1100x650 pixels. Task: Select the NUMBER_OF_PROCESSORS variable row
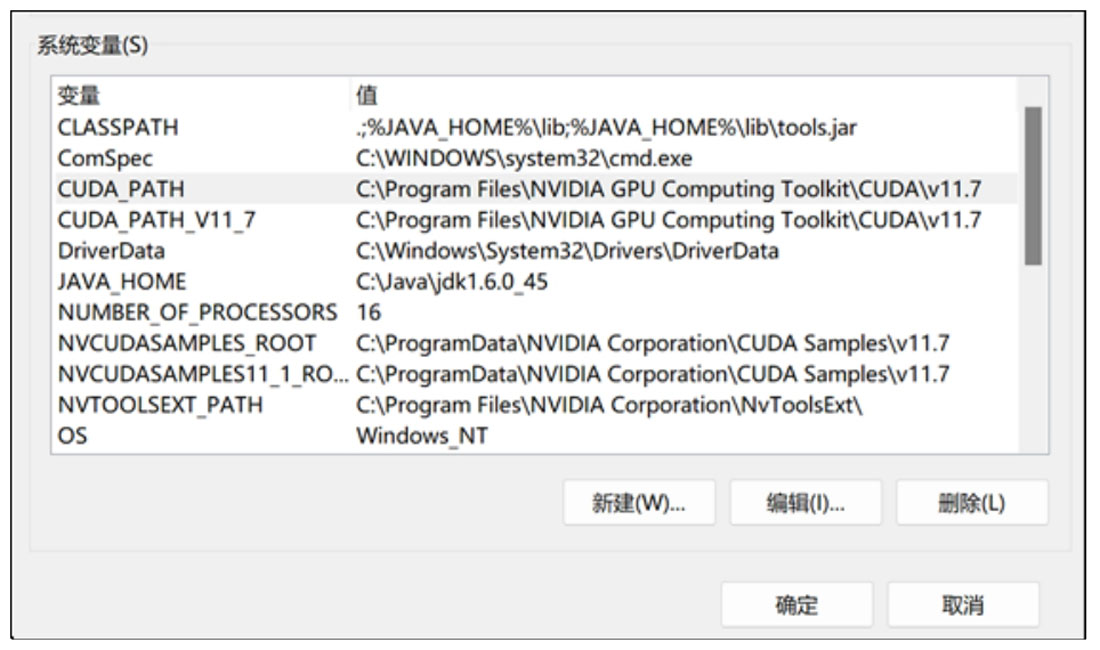tap(536, 312)
